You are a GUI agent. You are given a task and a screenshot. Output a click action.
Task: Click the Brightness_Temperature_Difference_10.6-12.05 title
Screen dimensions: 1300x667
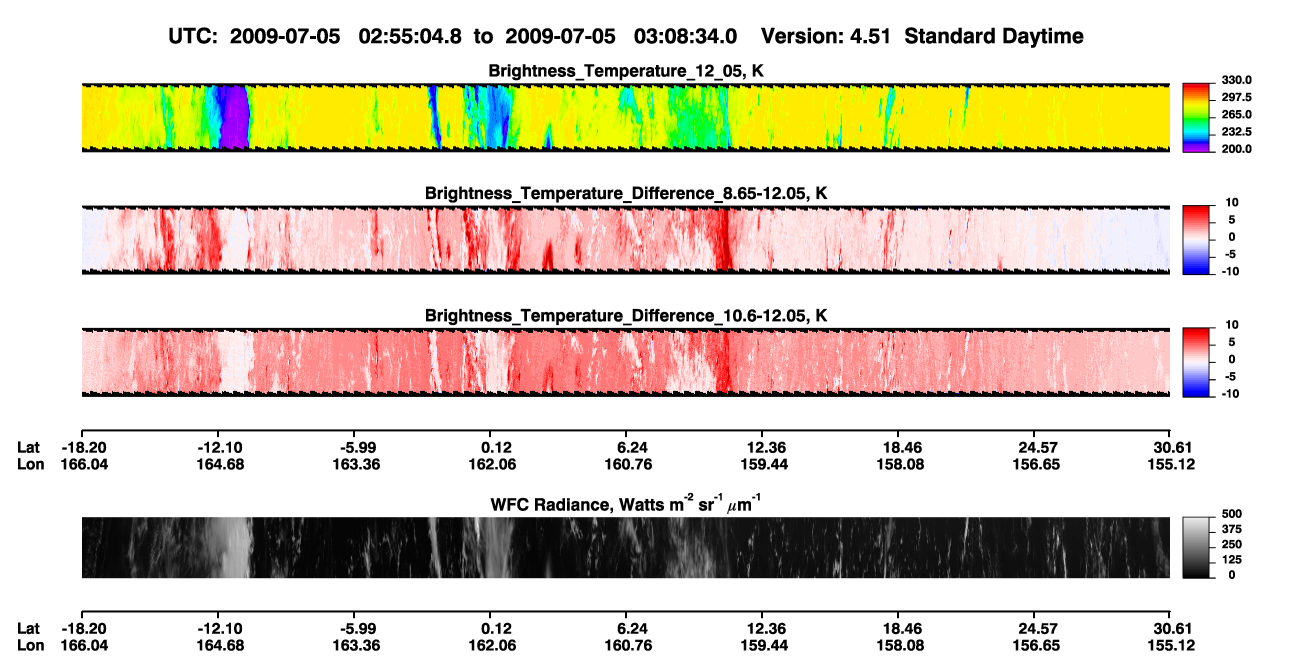[x=626, y=316]
